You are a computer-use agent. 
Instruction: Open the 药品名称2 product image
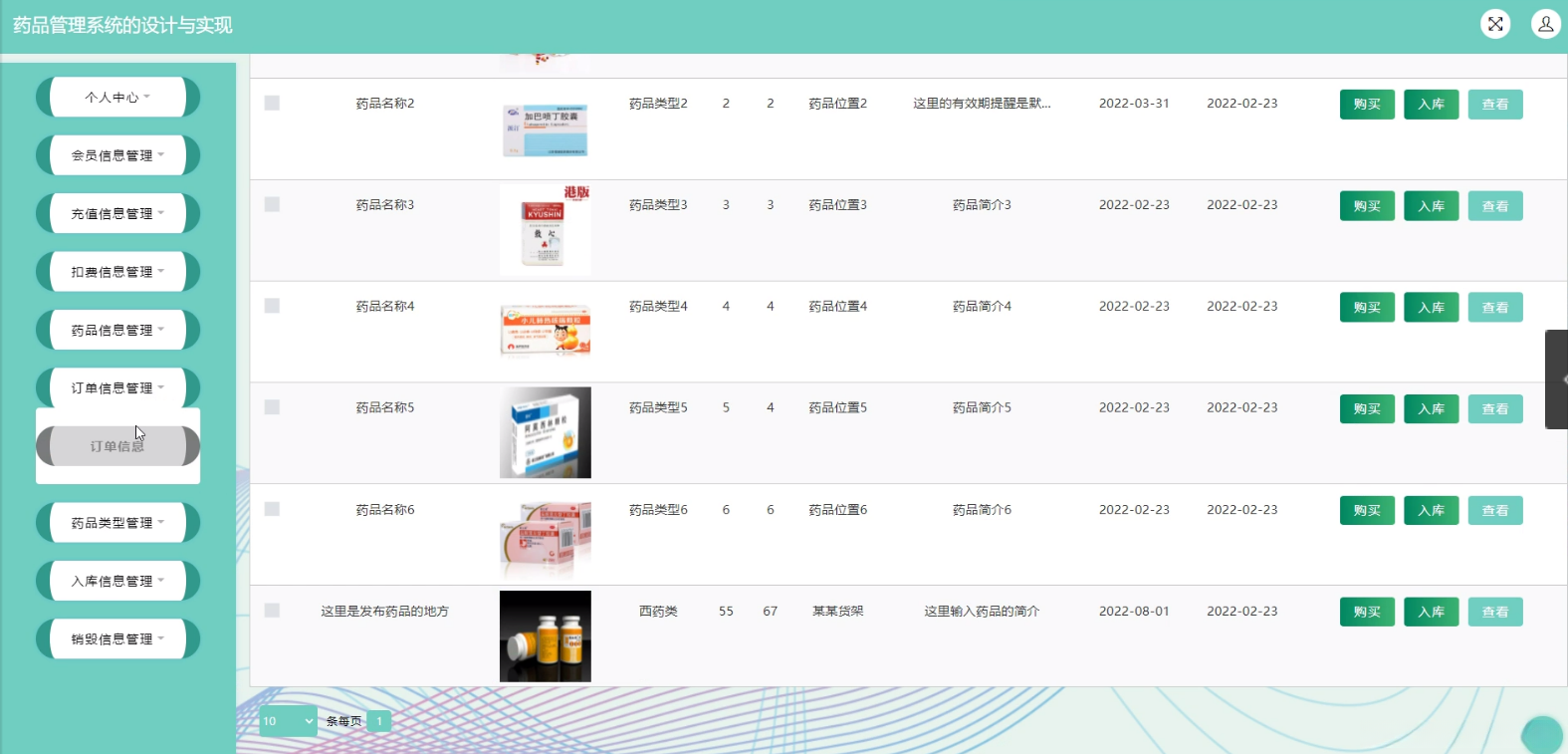[x=546, y=129]
